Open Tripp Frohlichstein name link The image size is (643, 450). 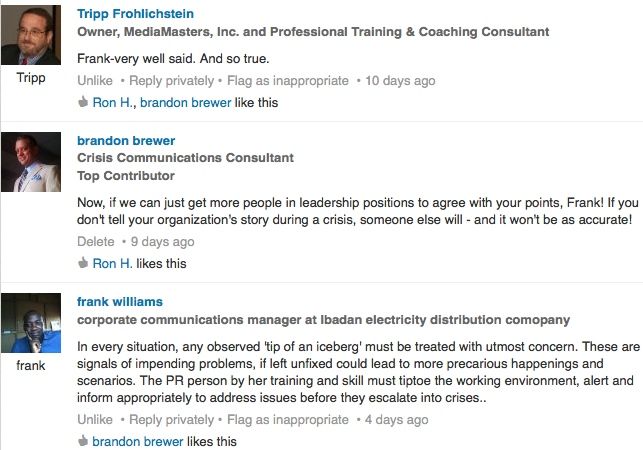click(135, 14)
